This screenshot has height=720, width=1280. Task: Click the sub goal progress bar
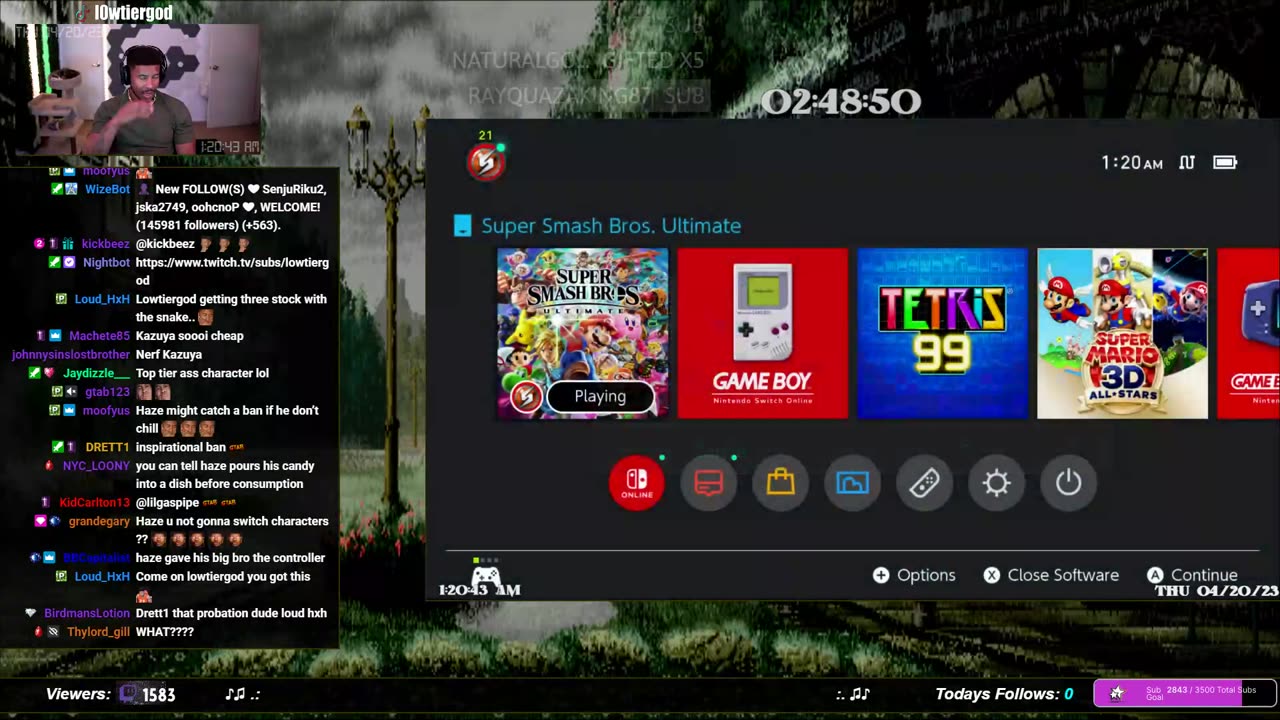[x=1185, y=692]
